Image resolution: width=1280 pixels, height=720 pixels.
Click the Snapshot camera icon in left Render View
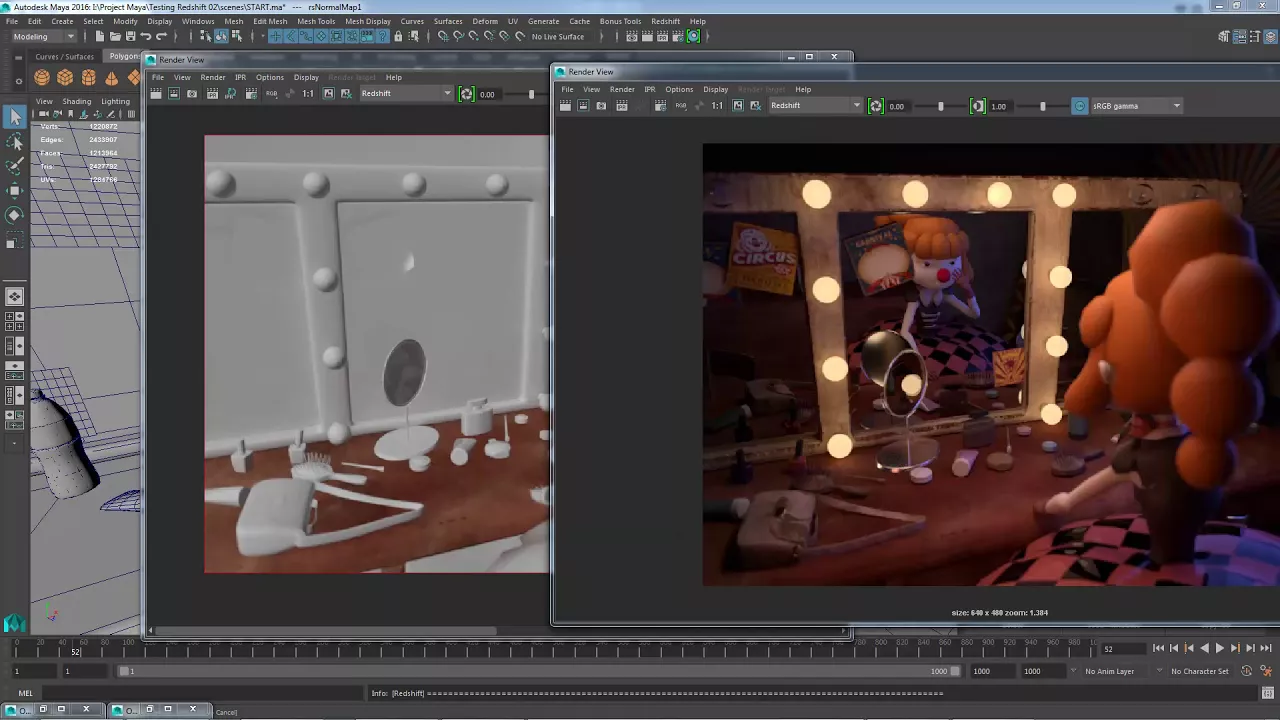(x=192, y=94)
